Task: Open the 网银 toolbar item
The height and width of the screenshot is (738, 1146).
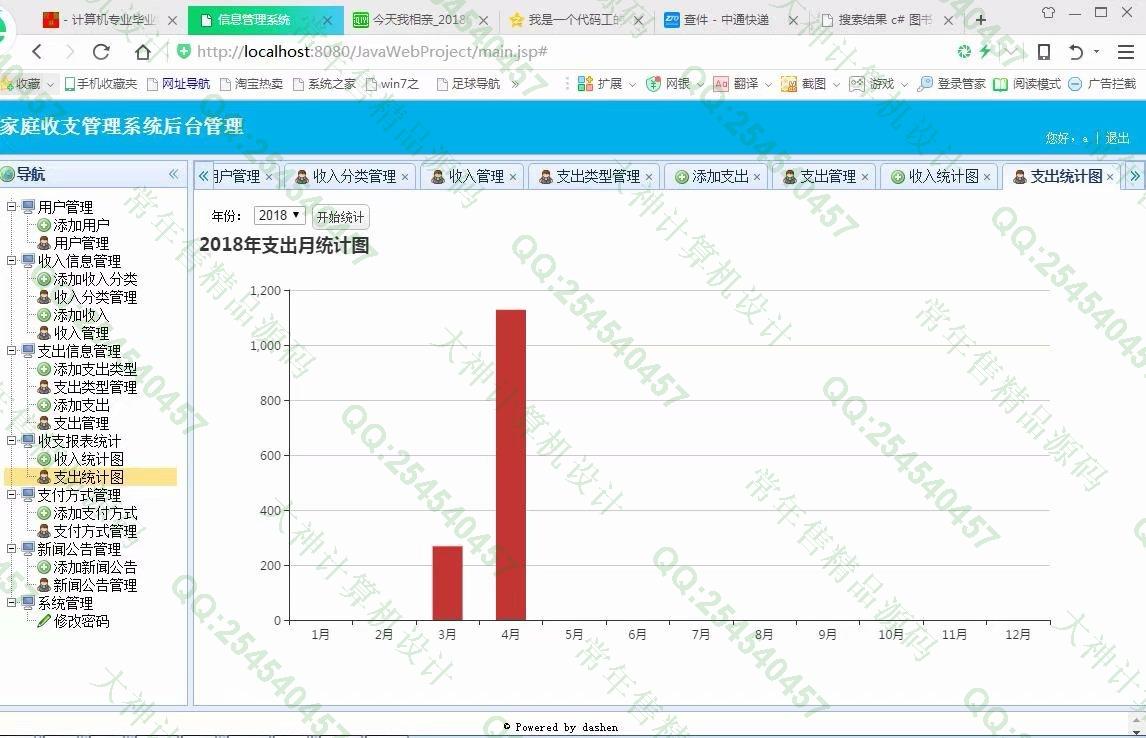Action: click(675, 84)
